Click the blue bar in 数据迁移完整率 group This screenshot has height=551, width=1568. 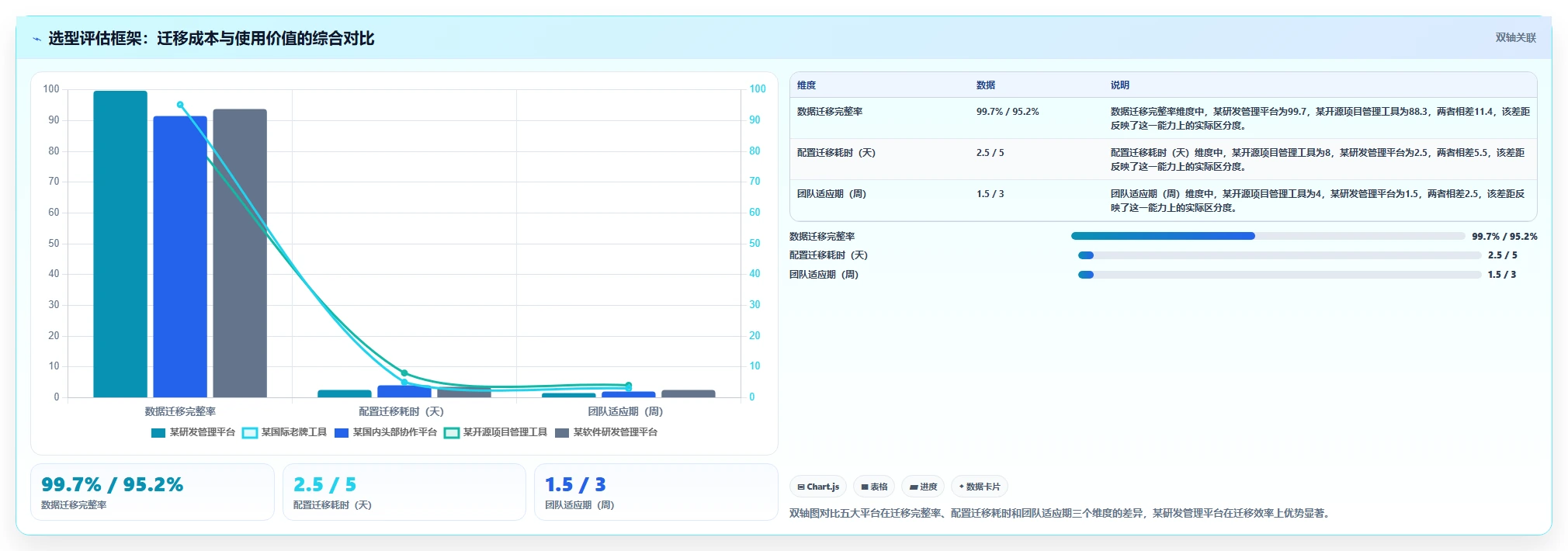(180, 257)
